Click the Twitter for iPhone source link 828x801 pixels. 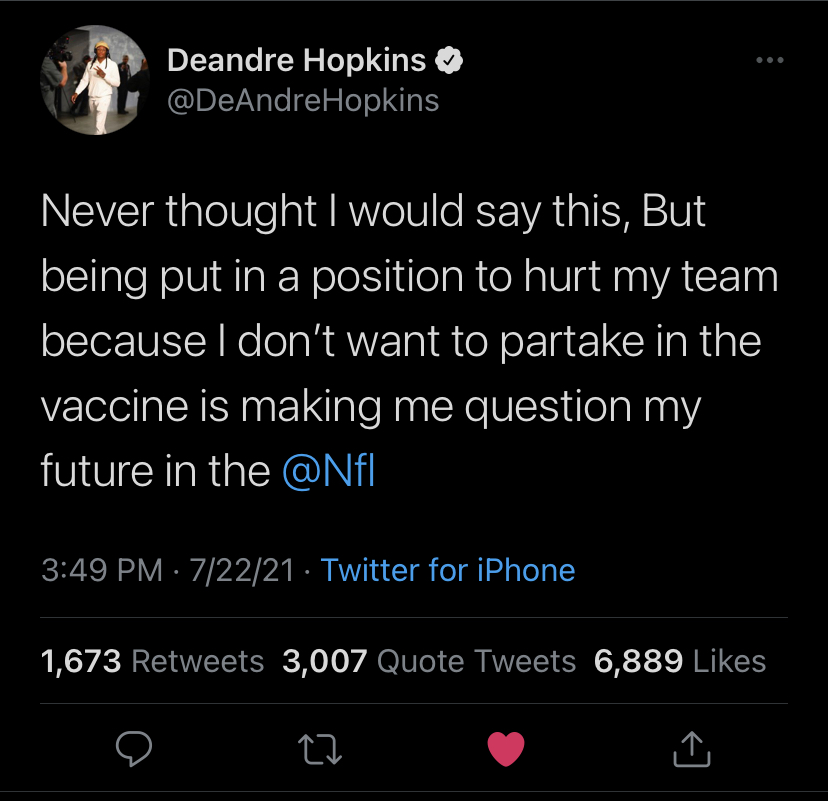coord(448,570)
